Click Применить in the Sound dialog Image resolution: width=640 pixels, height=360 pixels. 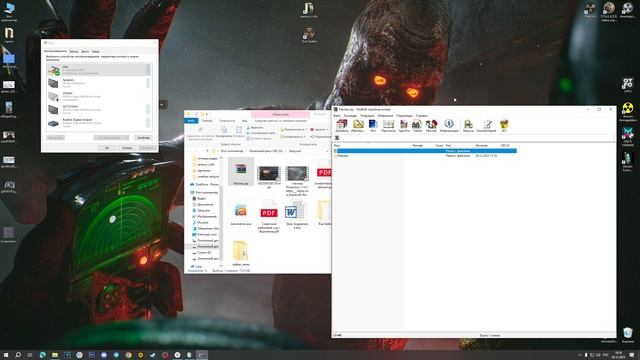point(147,148)
